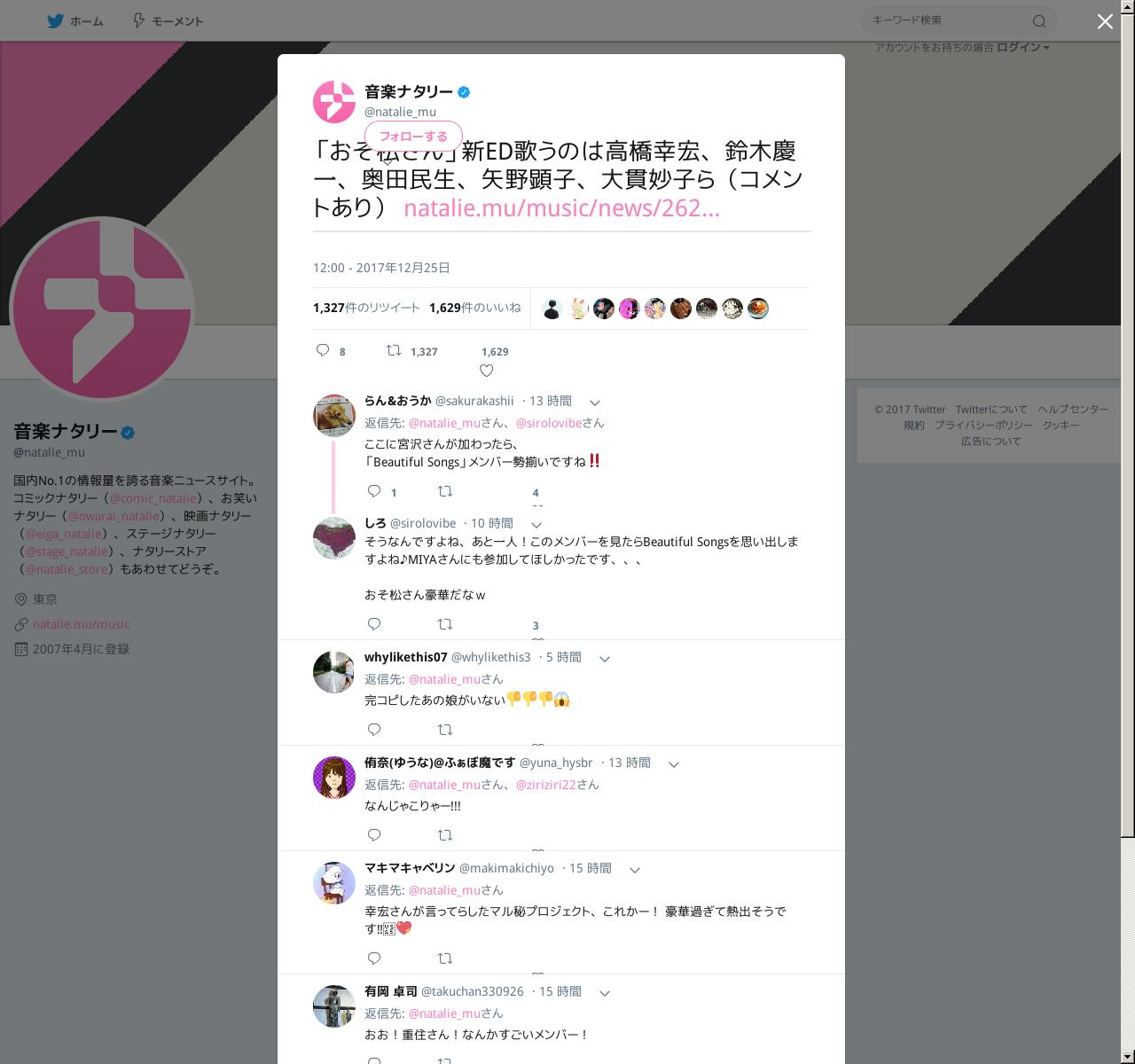Expand the chevron menu on らん&おうか's reply

[x=595, y=403]
